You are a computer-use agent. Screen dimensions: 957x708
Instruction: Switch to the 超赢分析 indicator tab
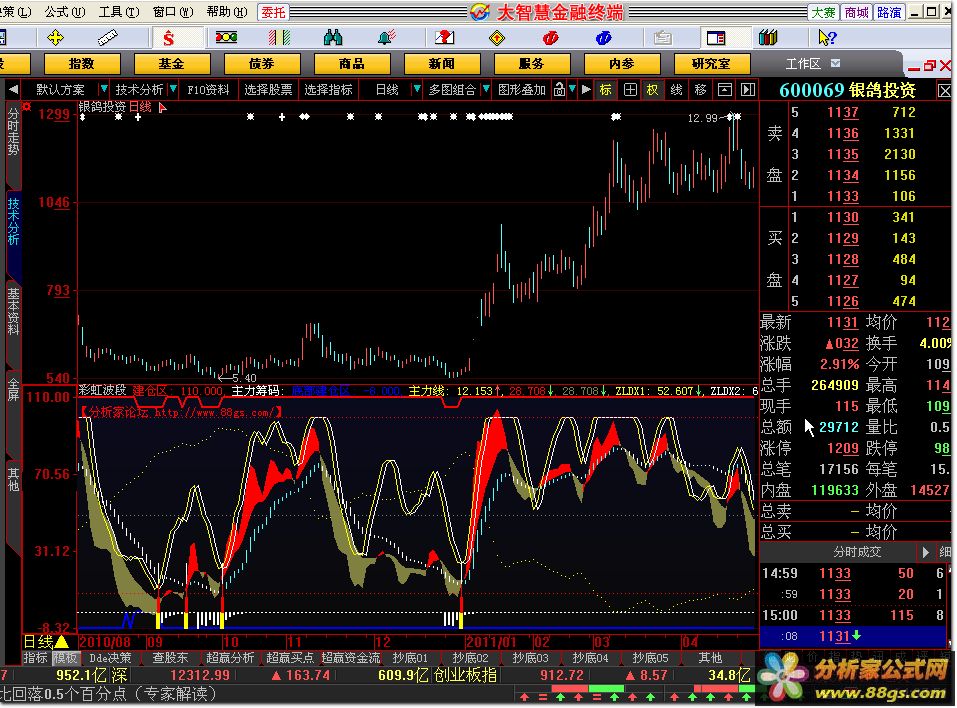coord(231,658)
